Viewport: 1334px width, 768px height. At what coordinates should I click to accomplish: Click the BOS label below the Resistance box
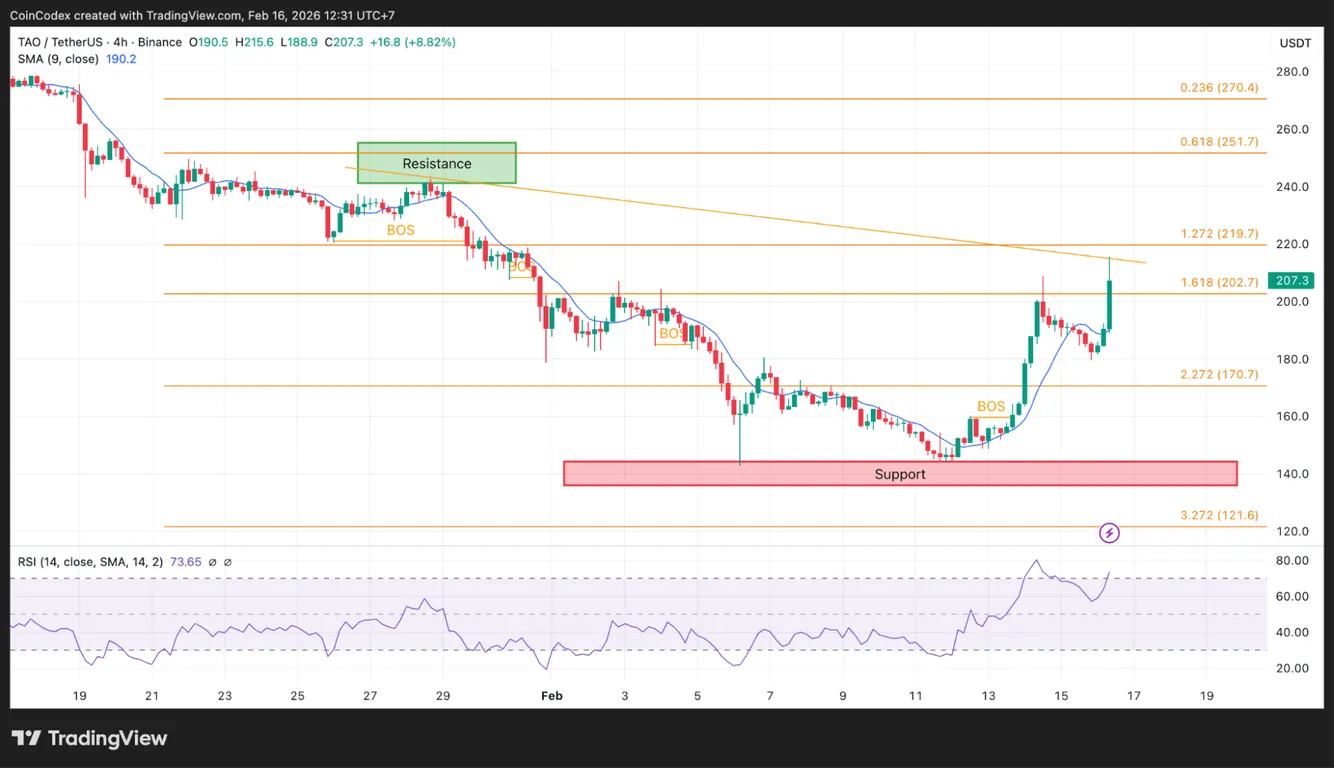point(401,230)
